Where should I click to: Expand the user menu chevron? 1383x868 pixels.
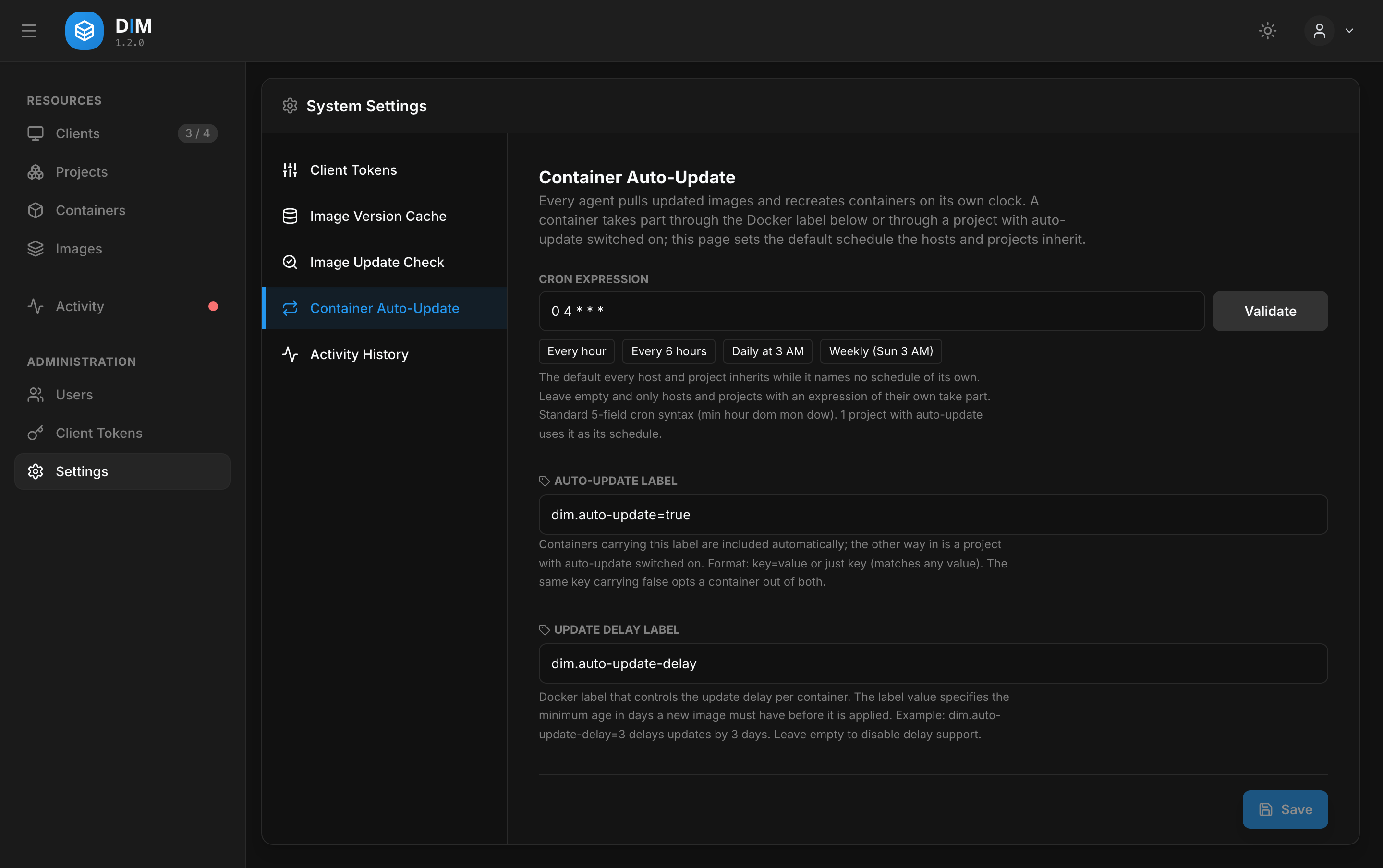coord(1350,31)
